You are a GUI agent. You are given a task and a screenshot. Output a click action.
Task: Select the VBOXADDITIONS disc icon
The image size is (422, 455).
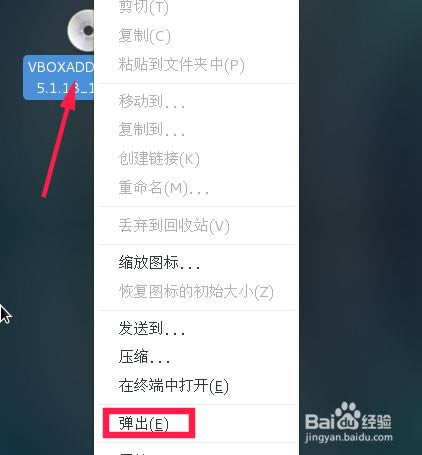(81, 30)
